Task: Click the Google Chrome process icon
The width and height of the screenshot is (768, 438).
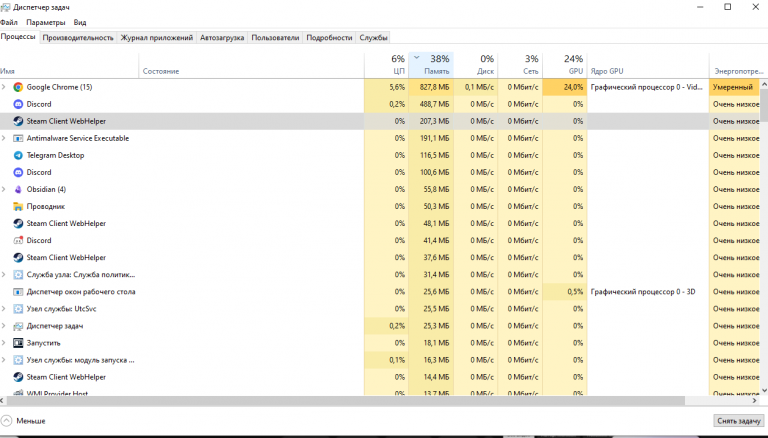Action: [x=18, y=87]
